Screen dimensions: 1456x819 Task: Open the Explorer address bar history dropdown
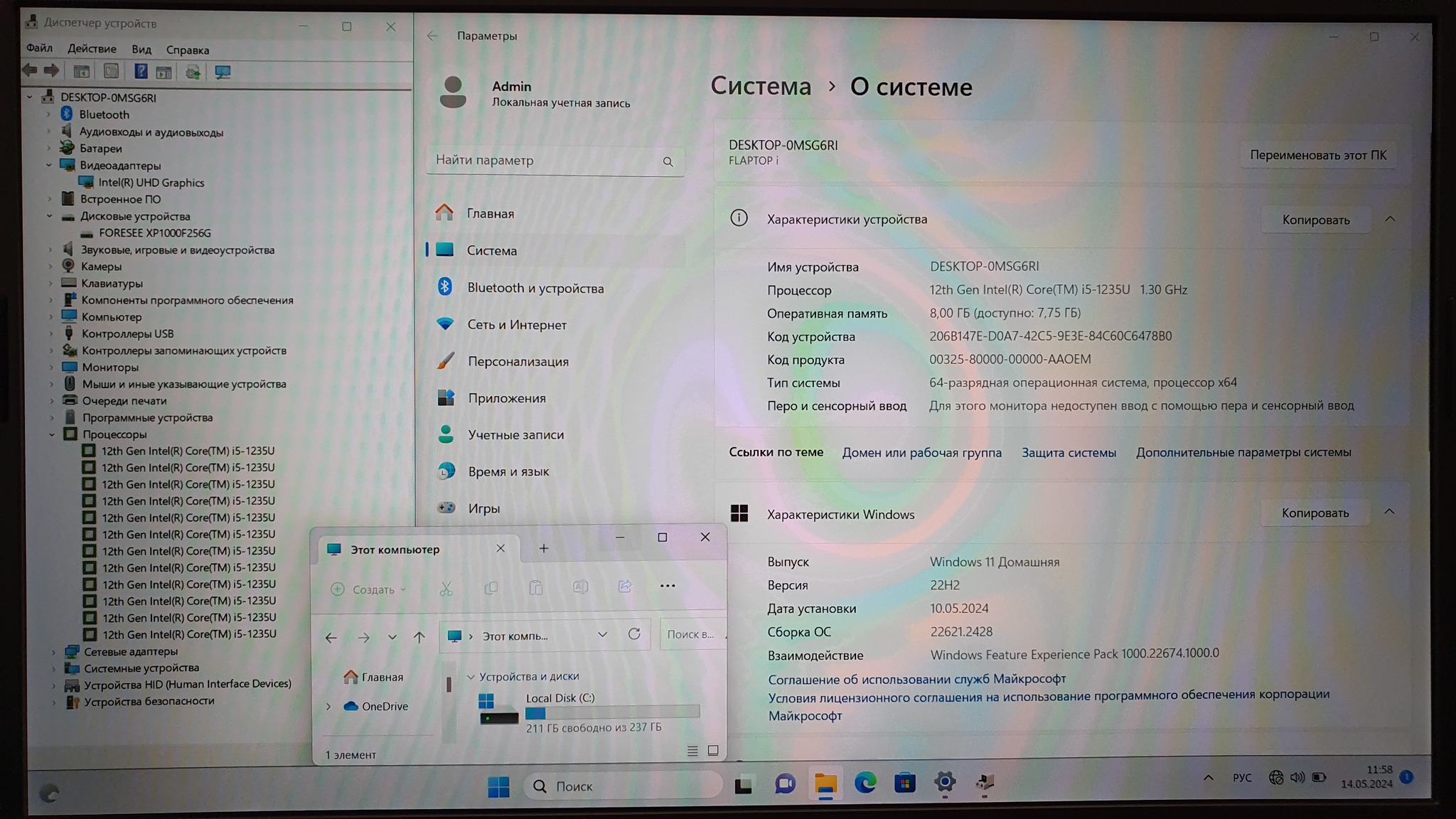tap(602, 635)
